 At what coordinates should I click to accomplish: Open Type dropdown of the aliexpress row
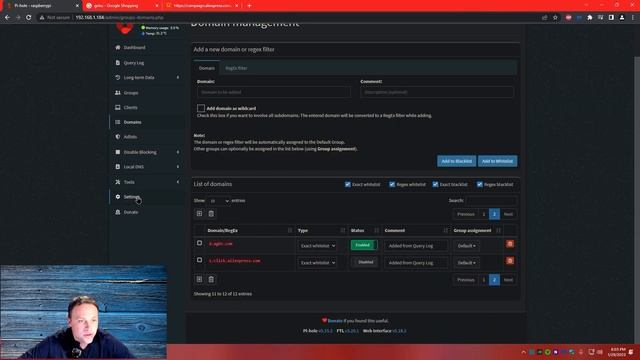(318, 263)
